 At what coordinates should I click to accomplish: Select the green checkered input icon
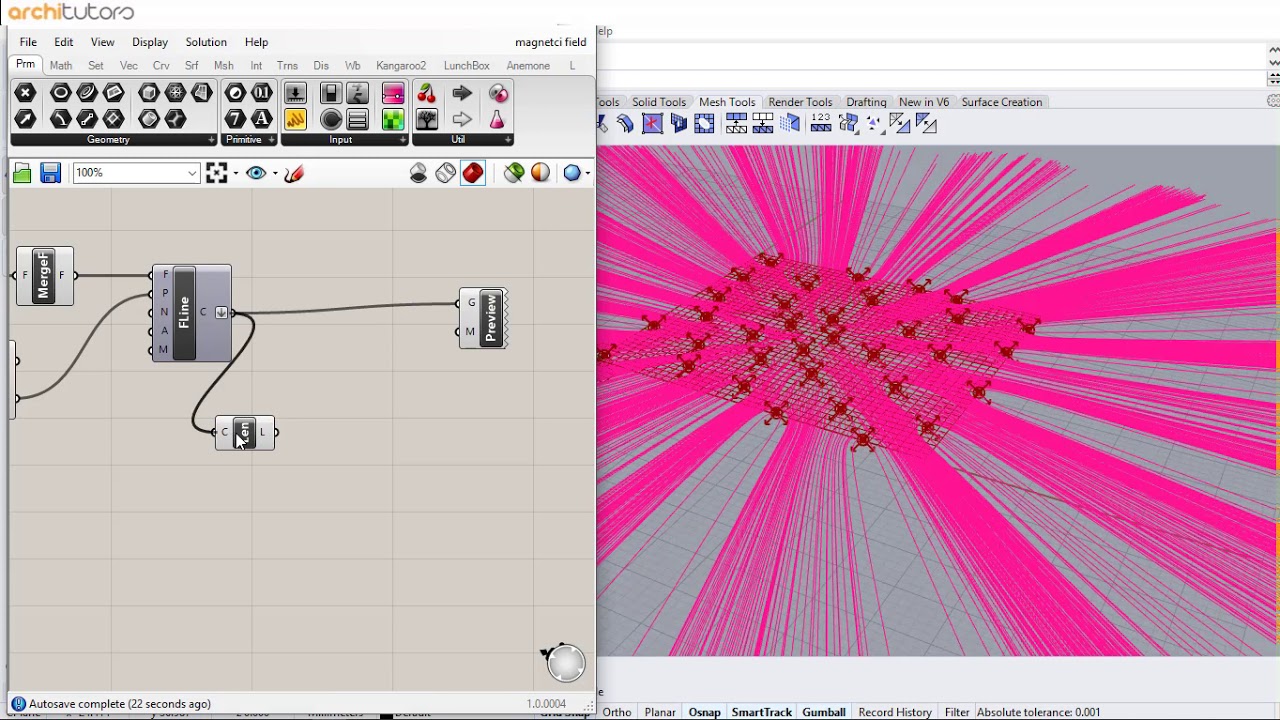pos(393,119)
